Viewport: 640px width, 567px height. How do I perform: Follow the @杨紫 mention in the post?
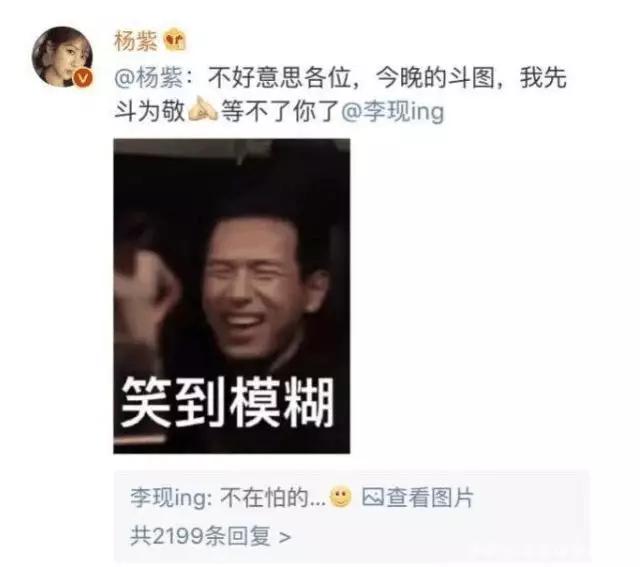pyautogui.click(x=149, y=78)
